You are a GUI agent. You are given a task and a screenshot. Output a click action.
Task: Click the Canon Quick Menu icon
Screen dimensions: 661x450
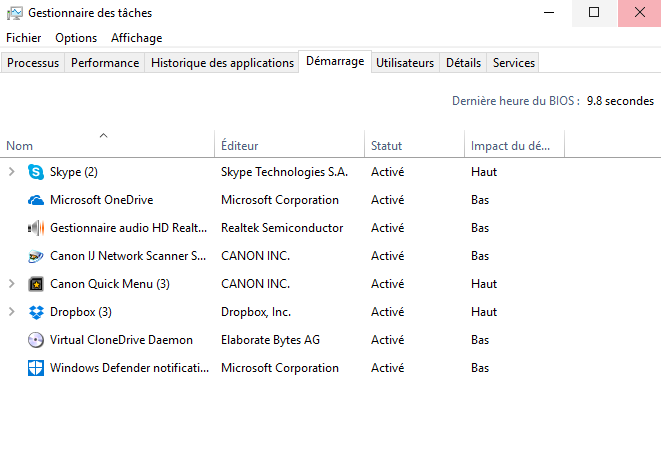[36, 284]
